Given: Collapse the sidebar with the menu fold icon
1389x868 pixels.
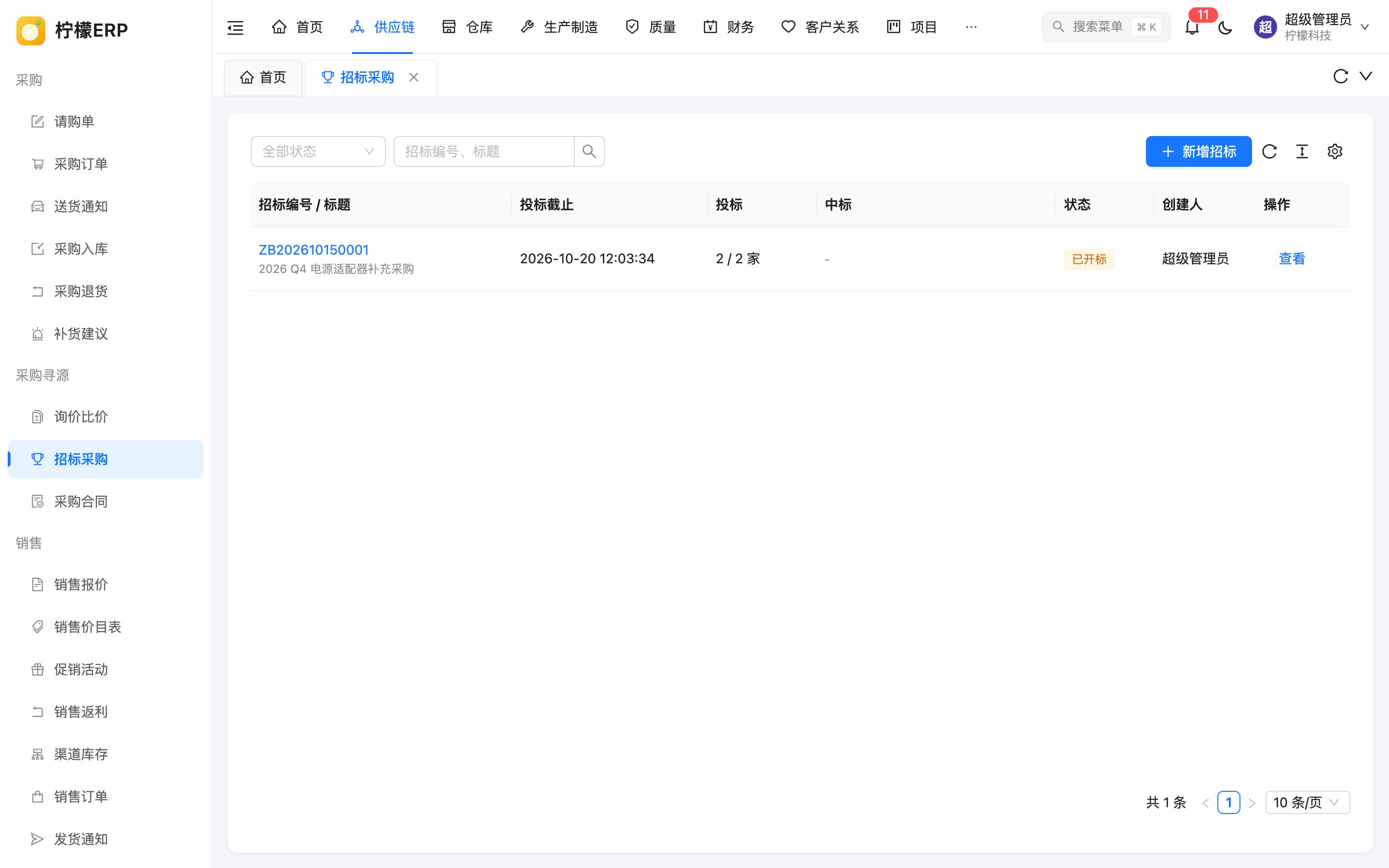Looking at the screenshot, I should tap(235, 27).
